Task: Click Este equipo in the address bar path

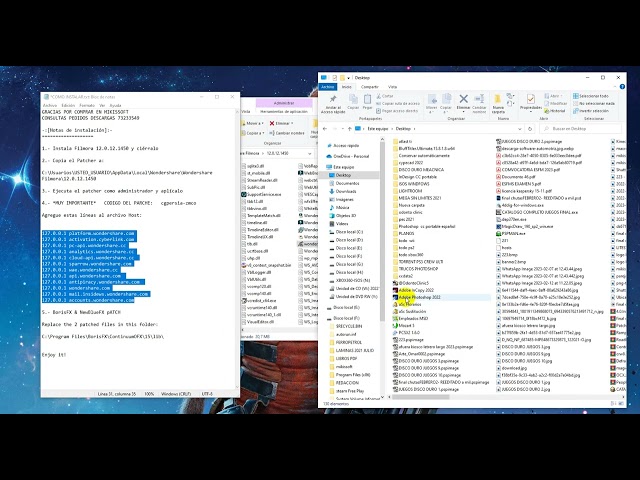Action: pyautogui.click(x=378, y=129)
